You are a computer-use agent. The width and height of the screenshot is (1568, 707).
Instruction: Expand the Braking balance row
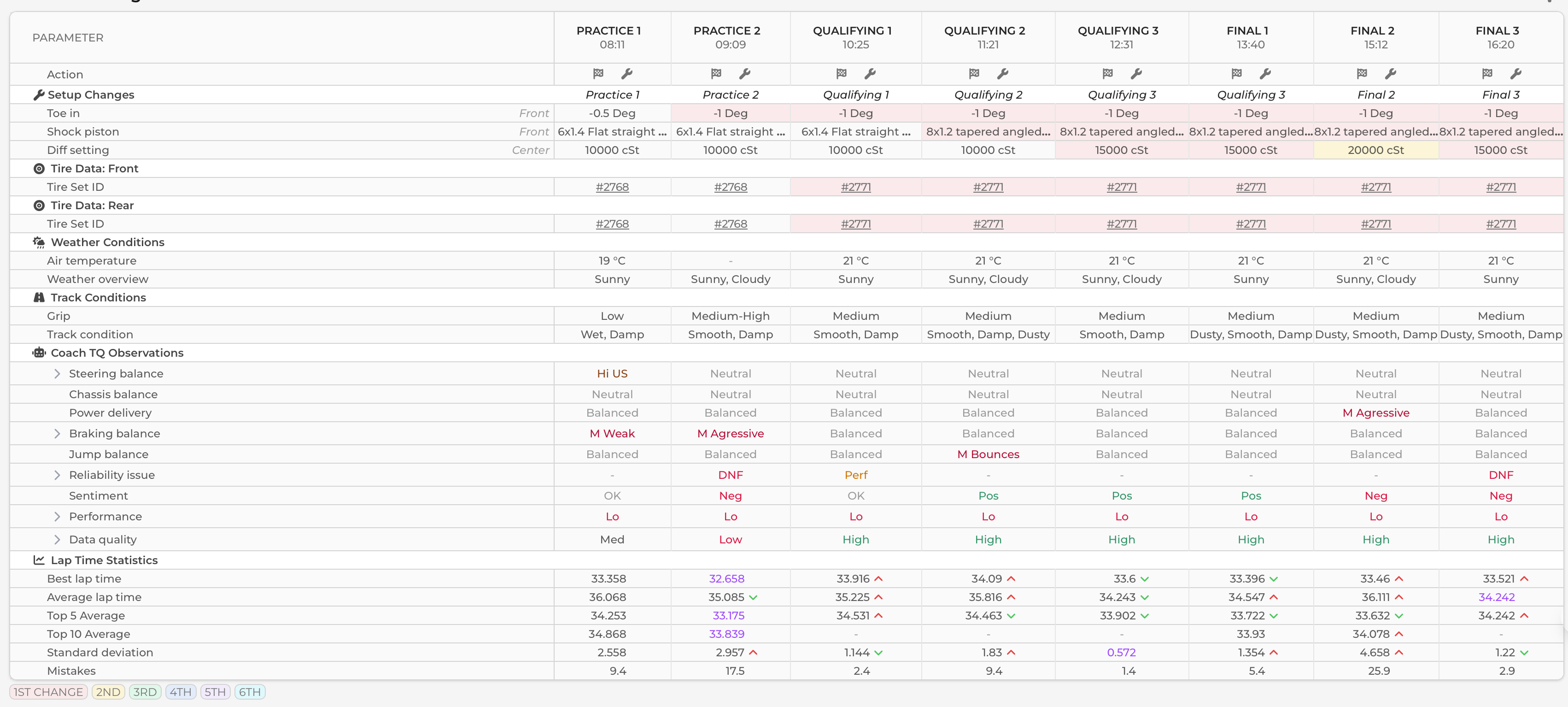click(x=57, y=434)
